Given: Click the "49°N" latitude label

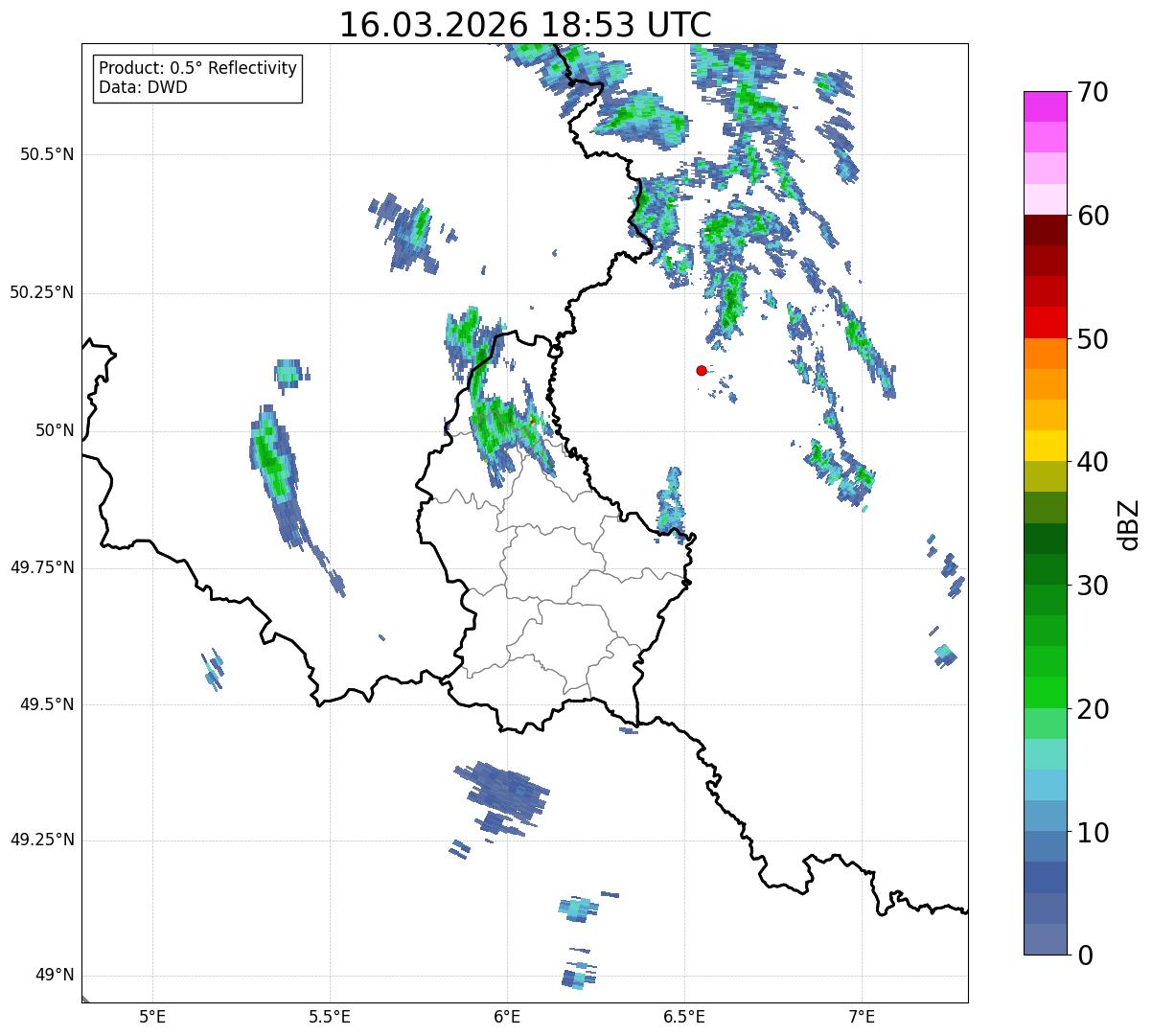Looking at the screenshot, I should [55, 976].
